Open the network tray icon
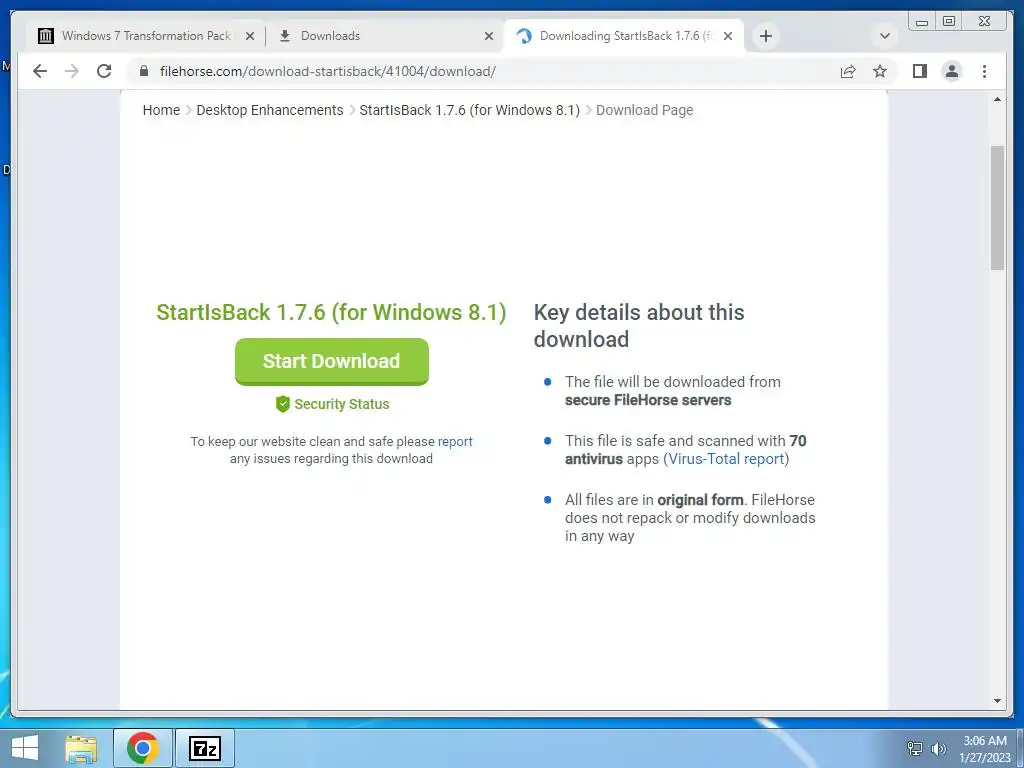1024x768 pixels. pos(915,748)
